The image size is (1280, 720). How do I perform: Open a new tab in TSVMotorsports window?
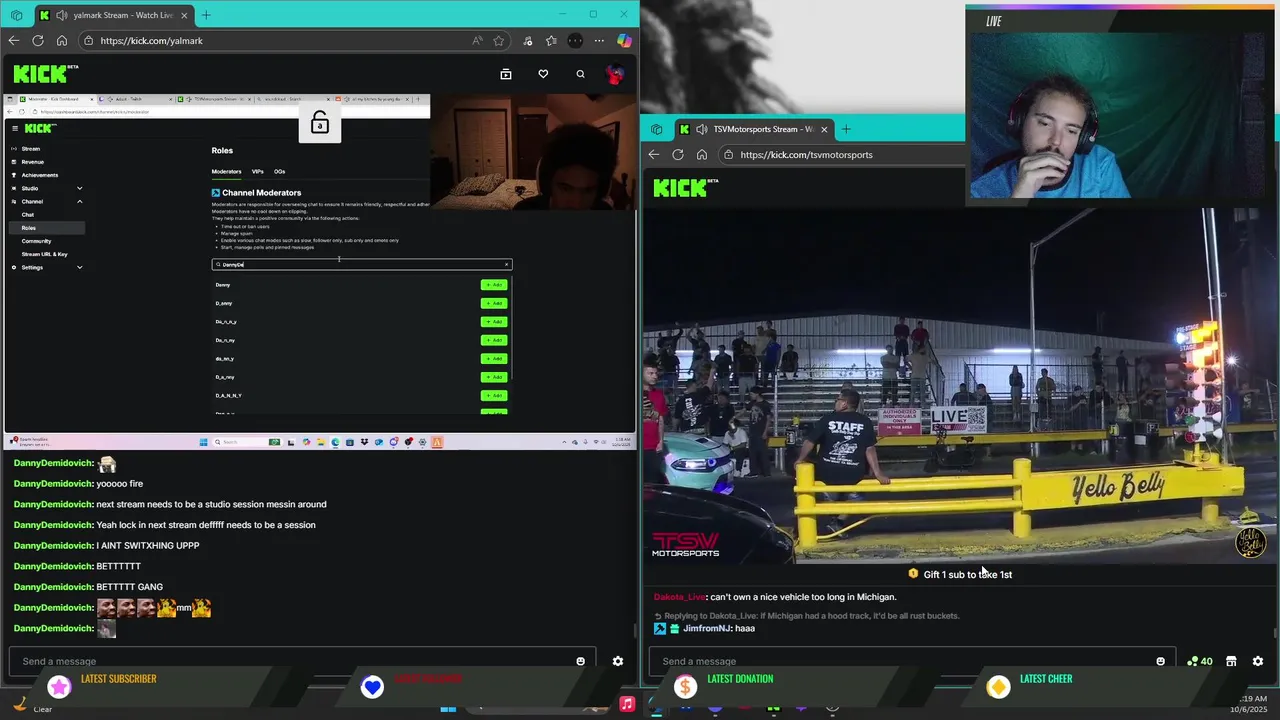(846, 129)
